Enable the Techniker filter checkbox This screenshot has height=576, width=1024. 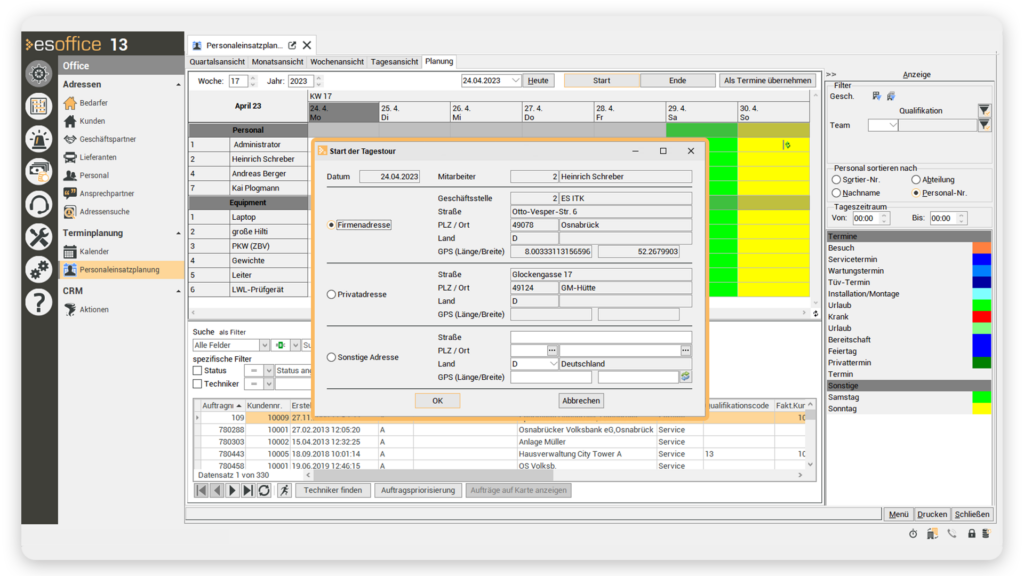click(x=197, y=384)
